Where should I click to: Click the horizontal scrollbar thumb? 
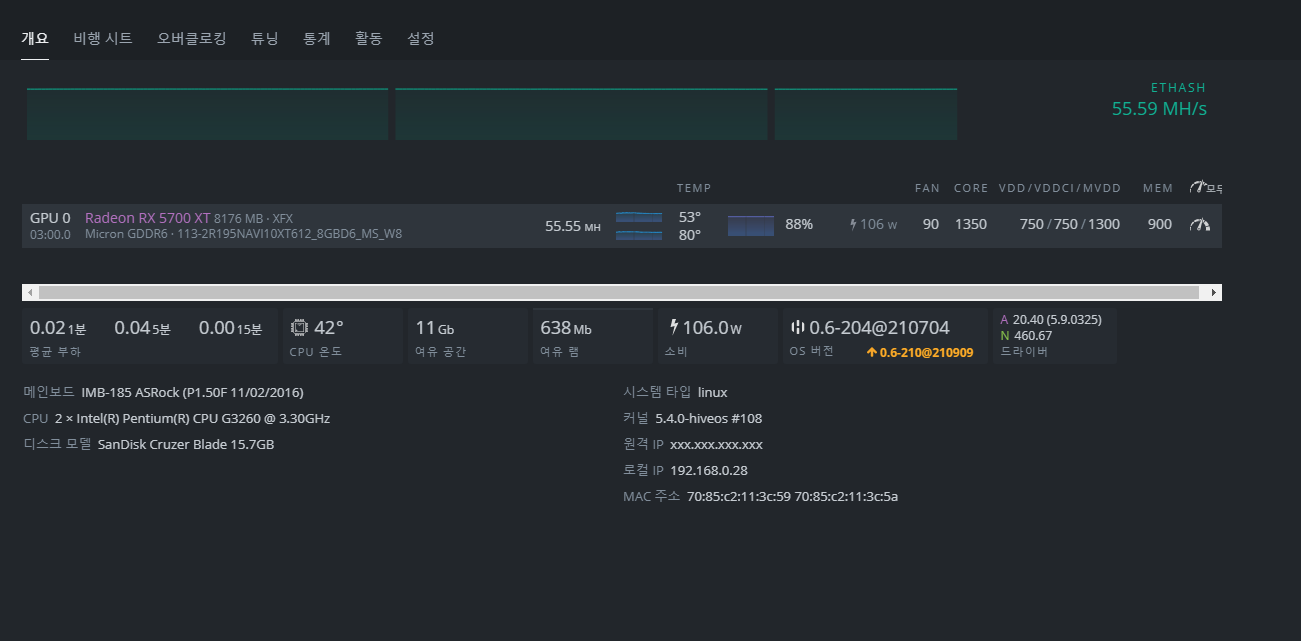tap(618, 293)
